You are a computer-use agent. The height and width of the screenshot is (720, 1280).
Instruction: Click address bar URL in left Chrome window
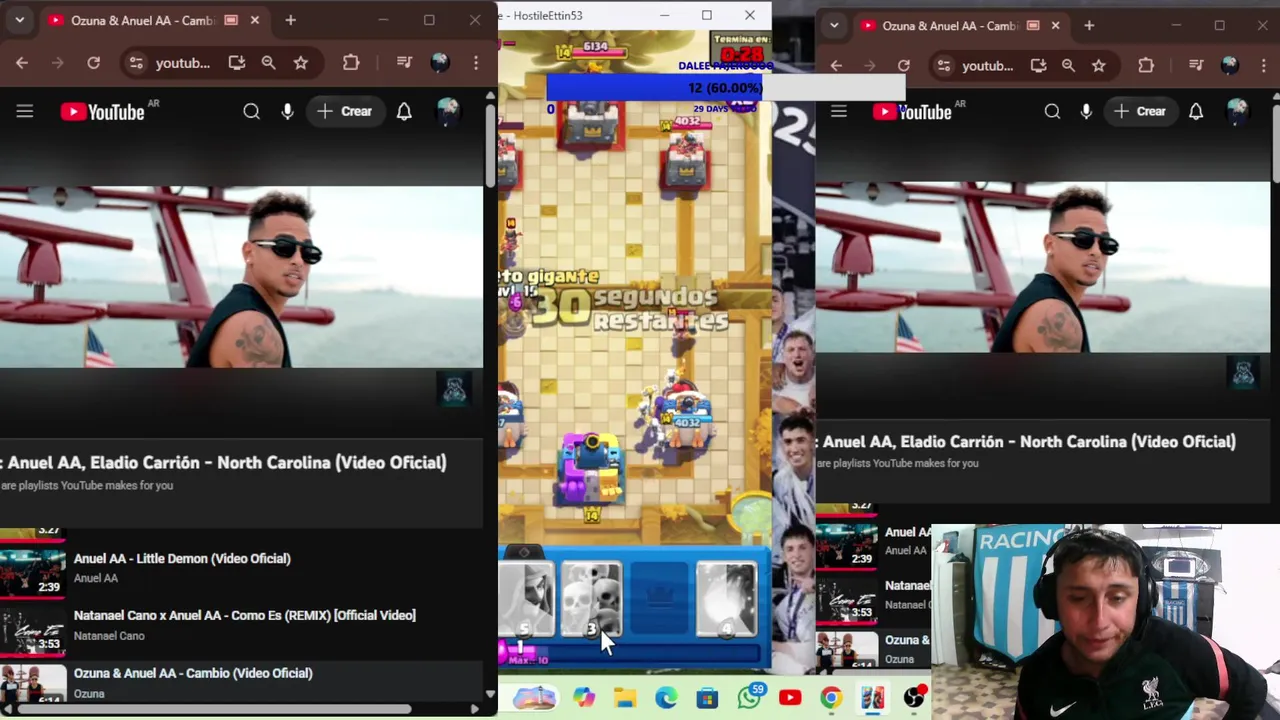[x=182, y=63]
